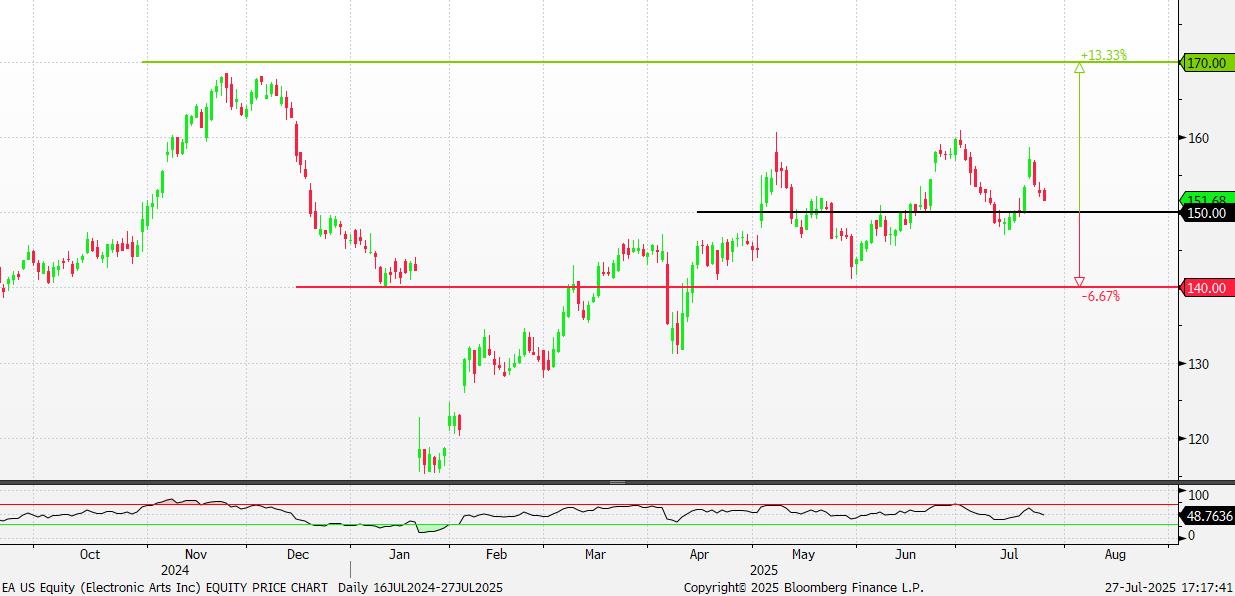Click the EA US Equity chart title

coord(166,587)
